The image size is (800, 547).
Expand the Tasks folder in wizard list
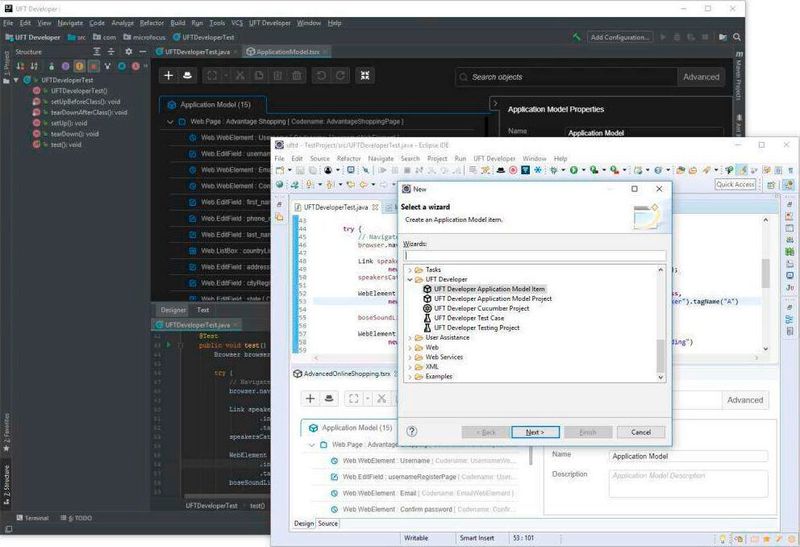tap(410, 270)
